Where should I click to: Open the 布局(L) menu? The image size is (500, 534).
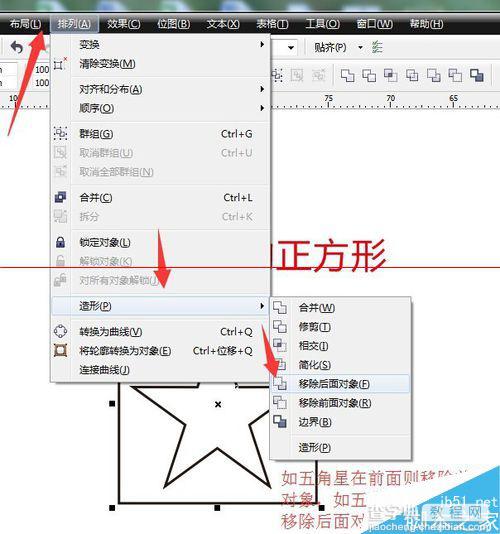26,24
